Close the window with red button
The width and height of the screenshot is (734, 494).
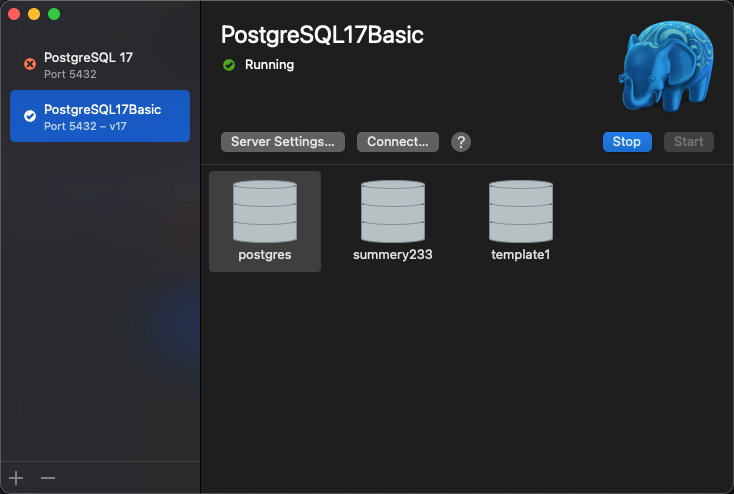14,14
